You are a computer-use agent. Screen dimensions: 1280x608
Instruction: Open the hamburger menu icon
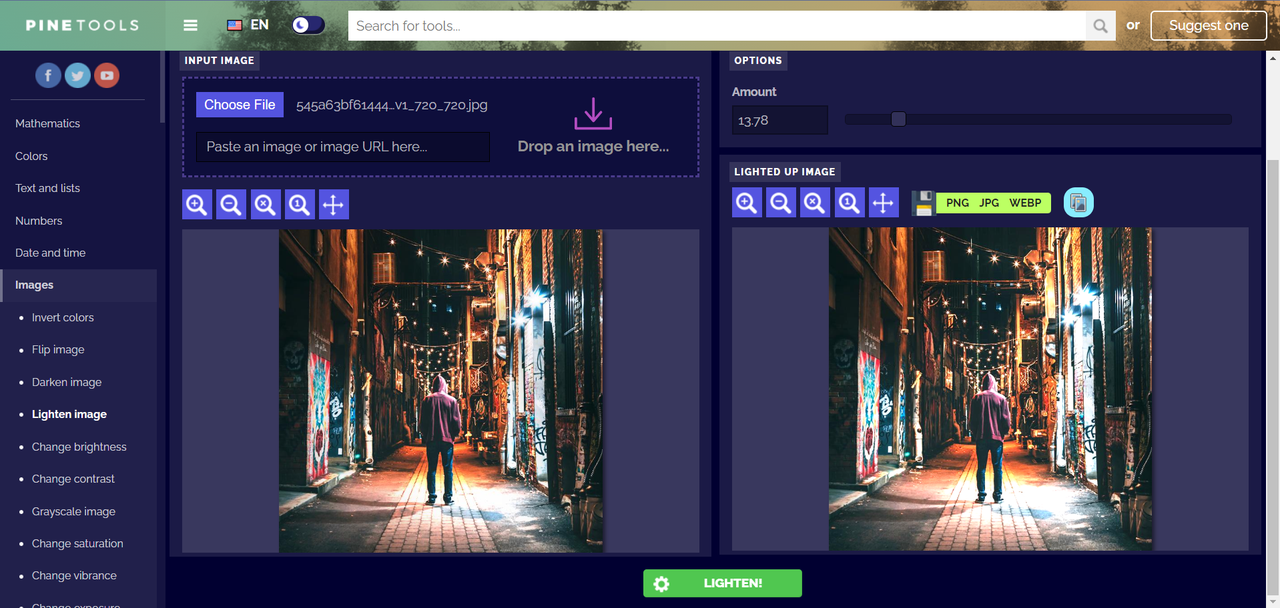click(x=190, y=25)
